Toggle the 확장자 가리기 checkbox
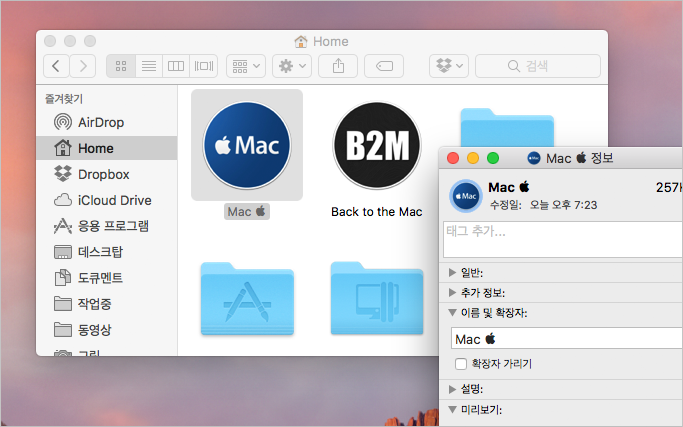The height and width of the screenshot is (427, 683). (461, 364)
